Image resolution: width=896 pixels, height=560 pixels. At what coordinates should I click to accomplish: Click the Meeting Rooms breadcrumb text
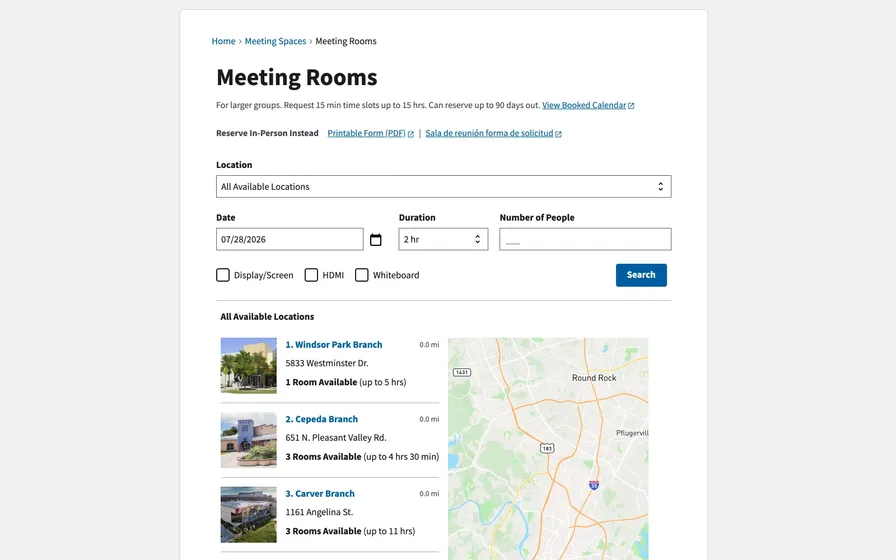[346, 41]
